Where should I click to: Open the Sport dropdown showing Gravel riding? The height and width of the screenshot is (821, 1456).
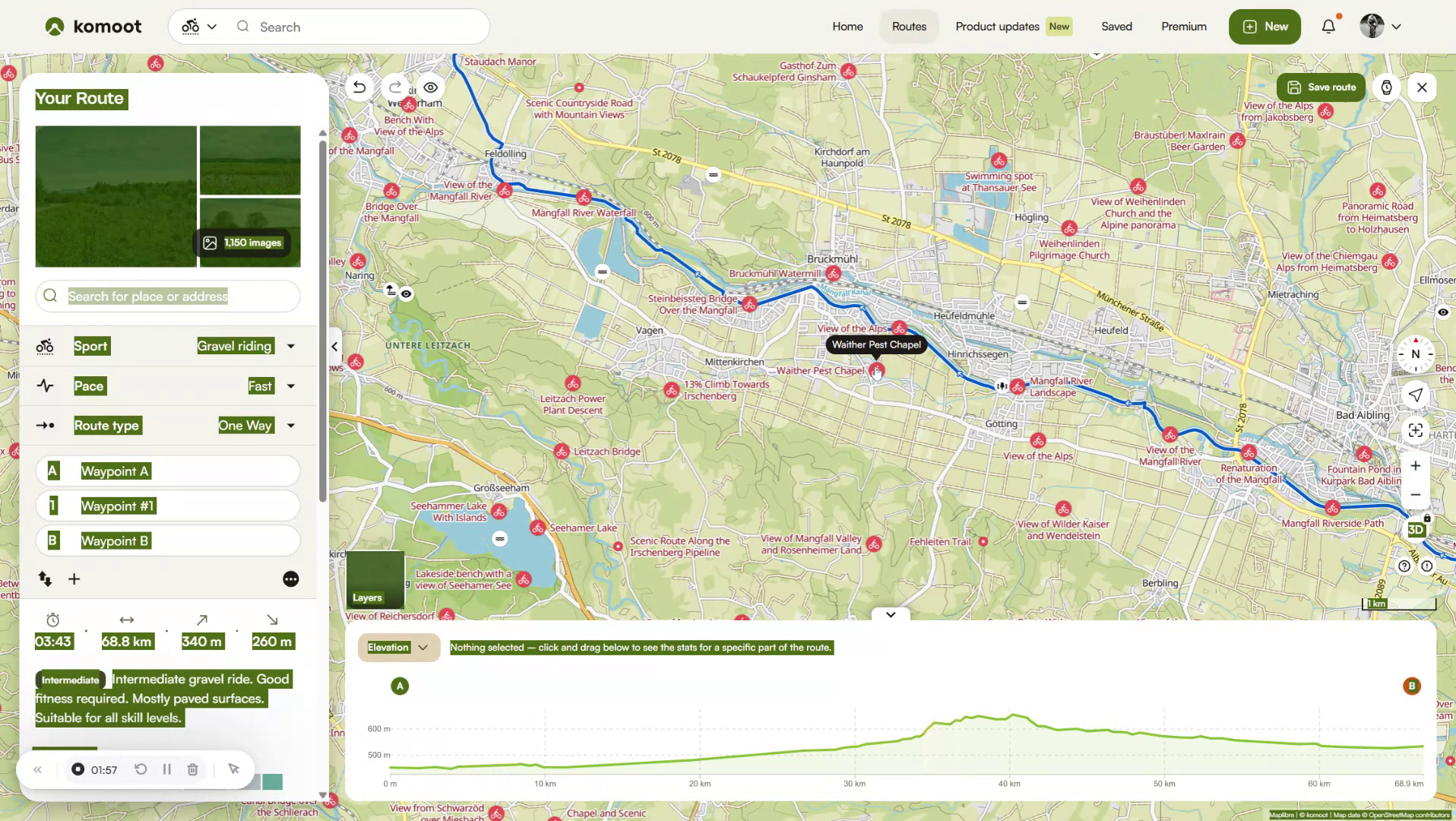point(290,346)
